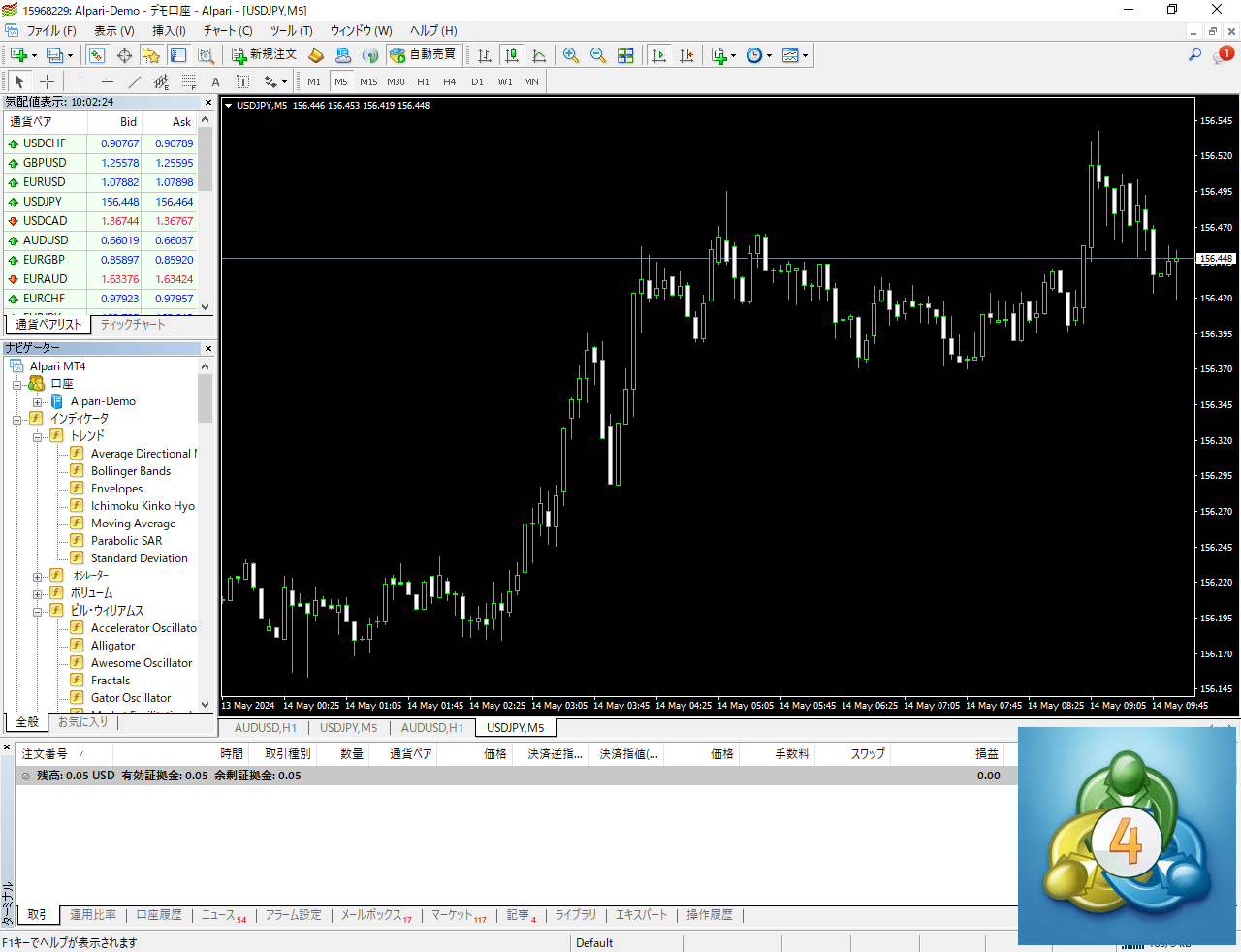Image resolution: width=1241 pixels, height=952 pixels.
Task: Select the cursor arrow tool
Action: tap(19, 82)
